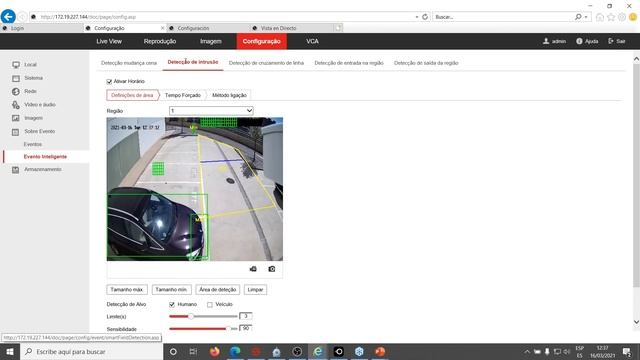
Task: Open Sistema in the sidebar
Action: [33, 78]
